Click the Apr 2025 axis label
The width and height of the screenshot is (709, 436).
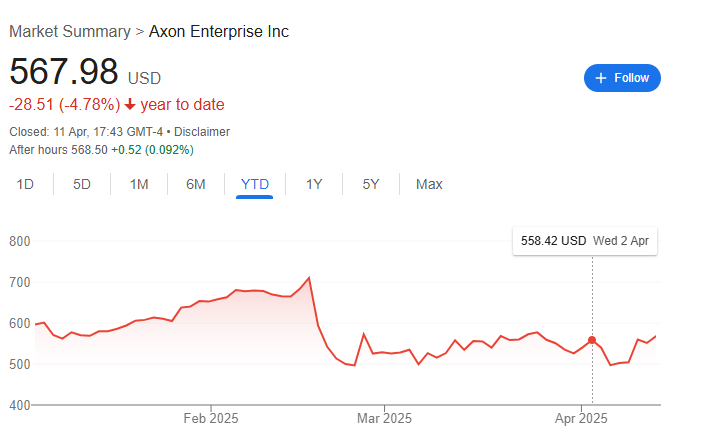click(x=582, y=419)
